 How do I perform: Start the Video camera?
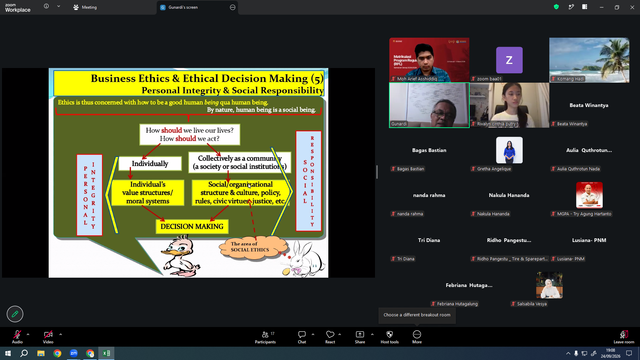coord(48,337)
